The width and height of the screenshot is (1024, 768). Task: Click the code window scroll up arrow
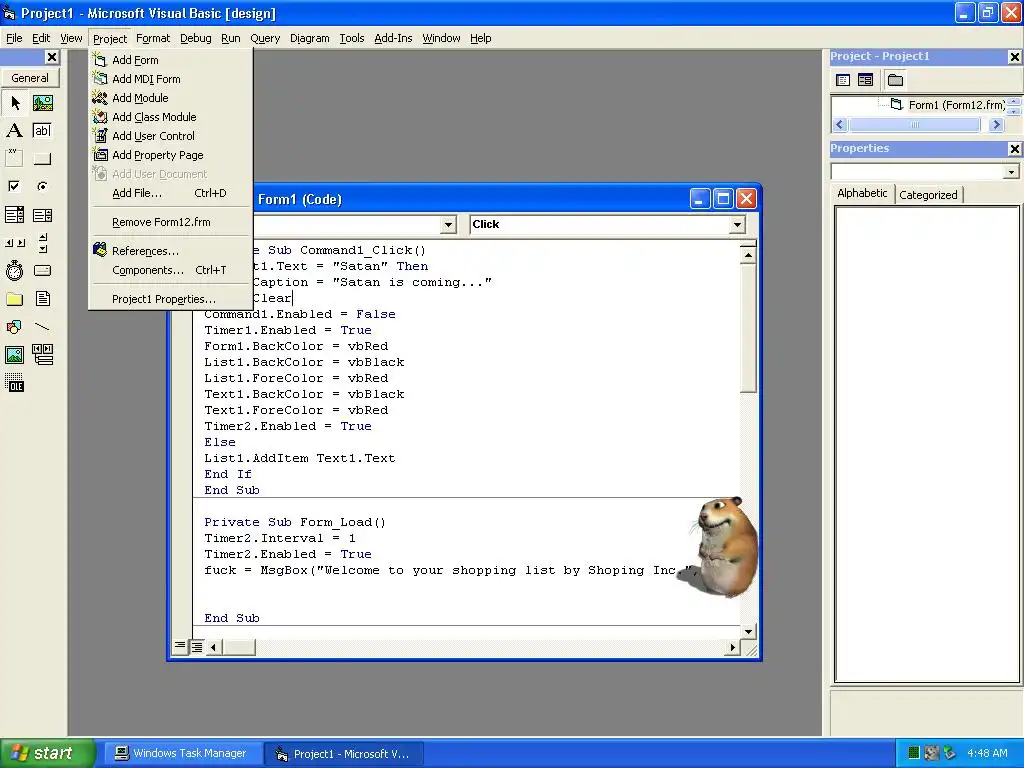(x=748, y=255)
